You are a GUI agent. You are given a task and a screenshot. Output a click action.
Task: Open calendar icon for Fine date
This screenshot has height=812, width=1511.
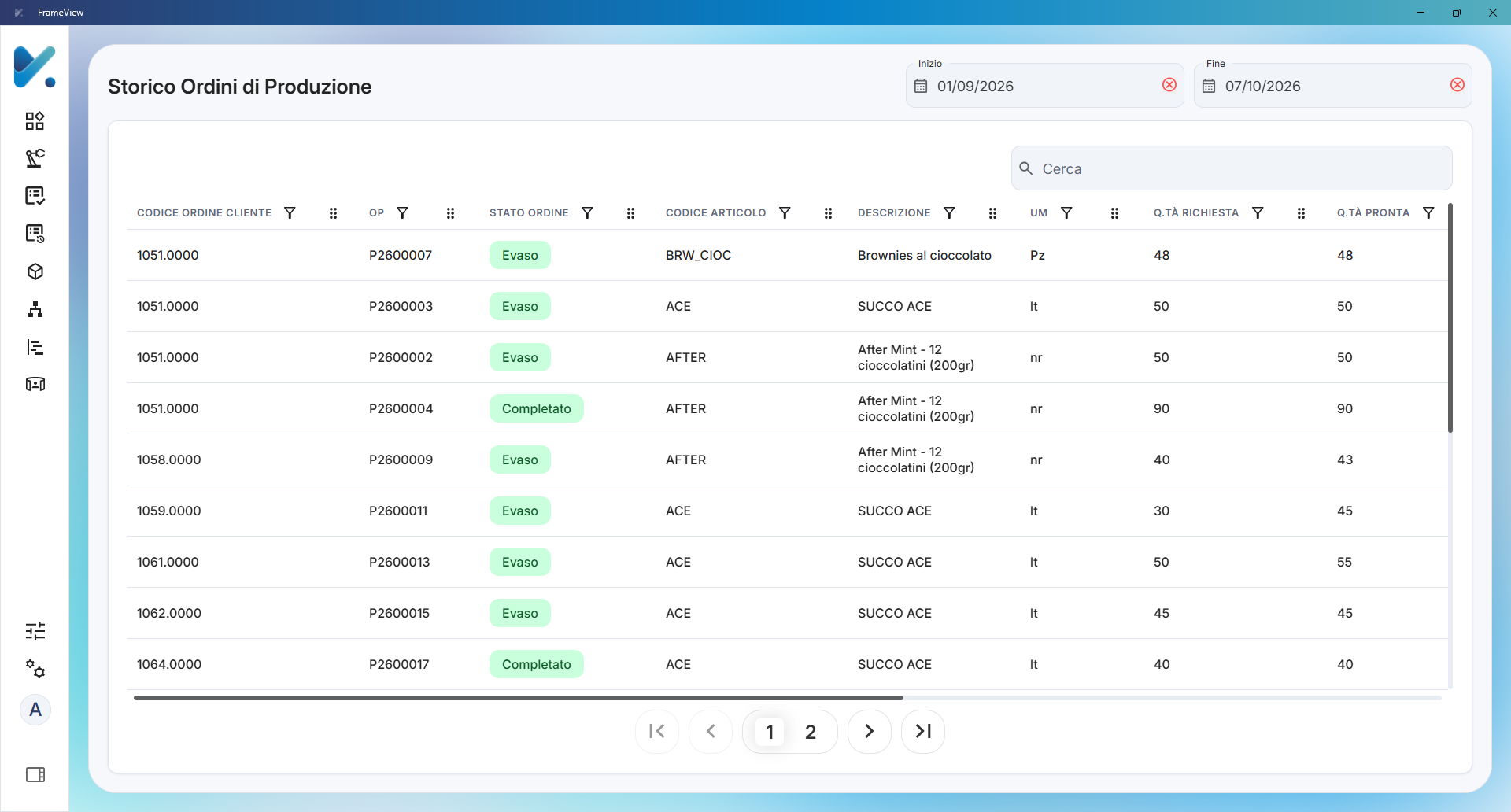1209,86
